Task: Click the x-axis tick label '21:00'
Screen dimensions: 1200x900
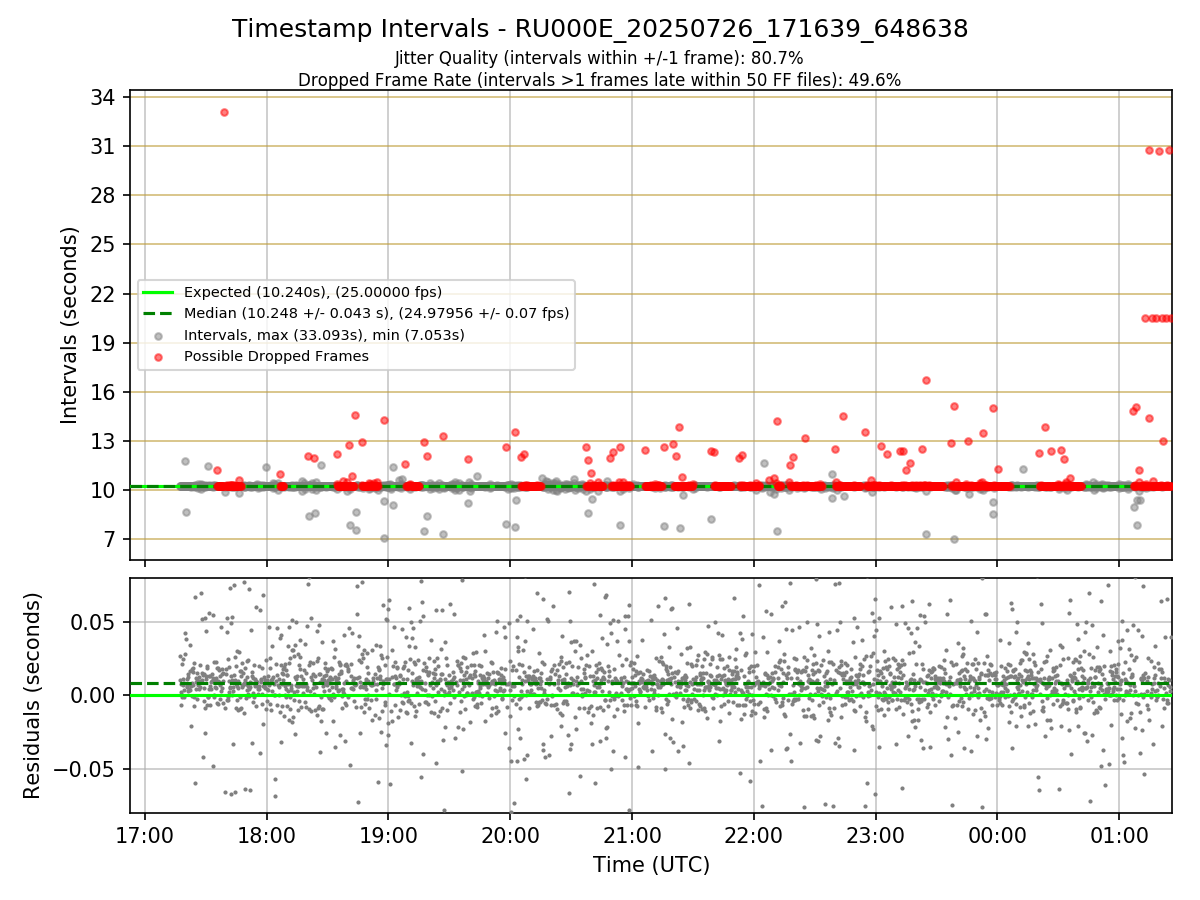Action: click(632, 834)
